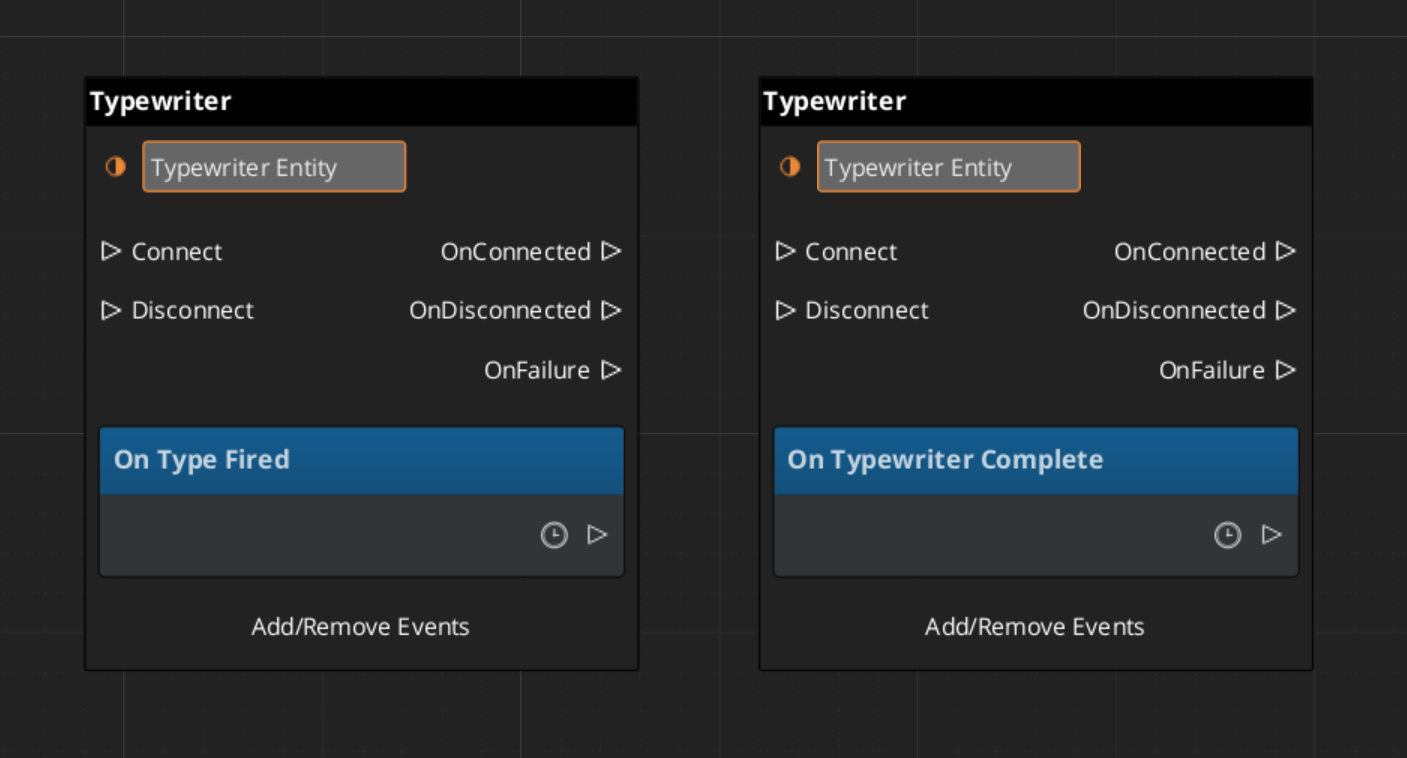Click OnFailure output pin on left Typewriter node

click(x=611, y=371)
